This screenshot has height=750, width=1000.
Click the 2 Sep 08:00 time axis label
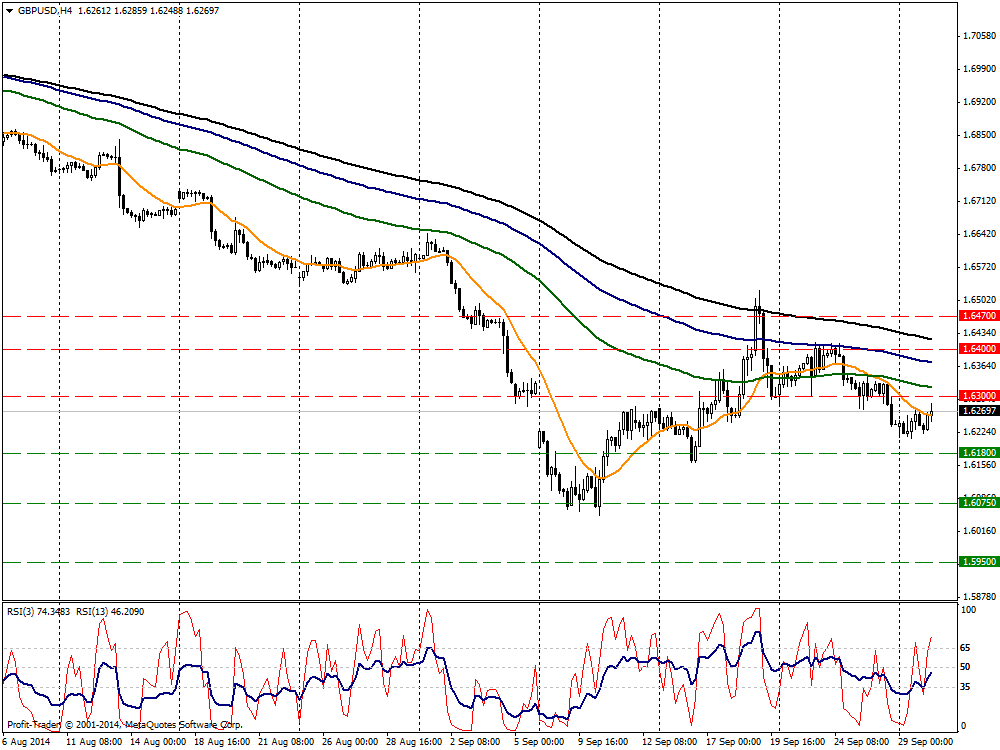[475, 742]
